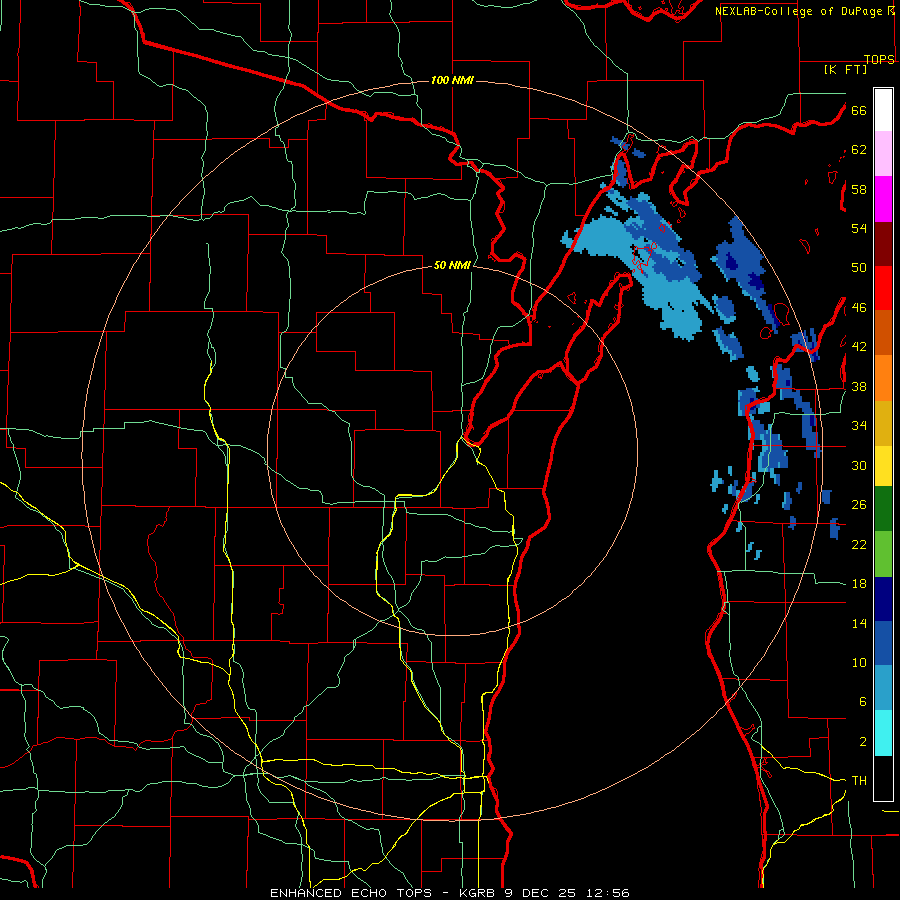900x900 pixels.
Task: Click the "TH" threshold legend label
Action: click(x=859, y=781)
